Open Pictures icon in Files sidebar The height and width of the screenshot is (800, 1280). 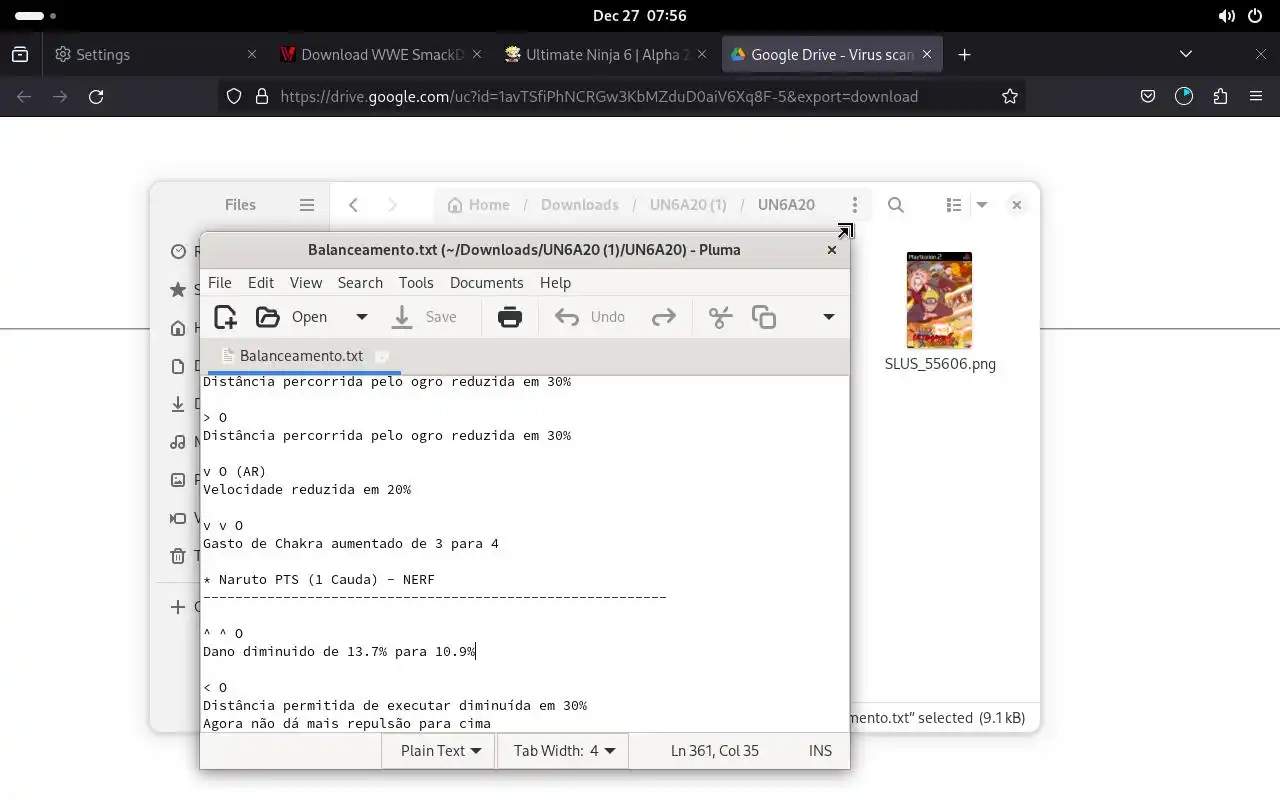point(178,480)
